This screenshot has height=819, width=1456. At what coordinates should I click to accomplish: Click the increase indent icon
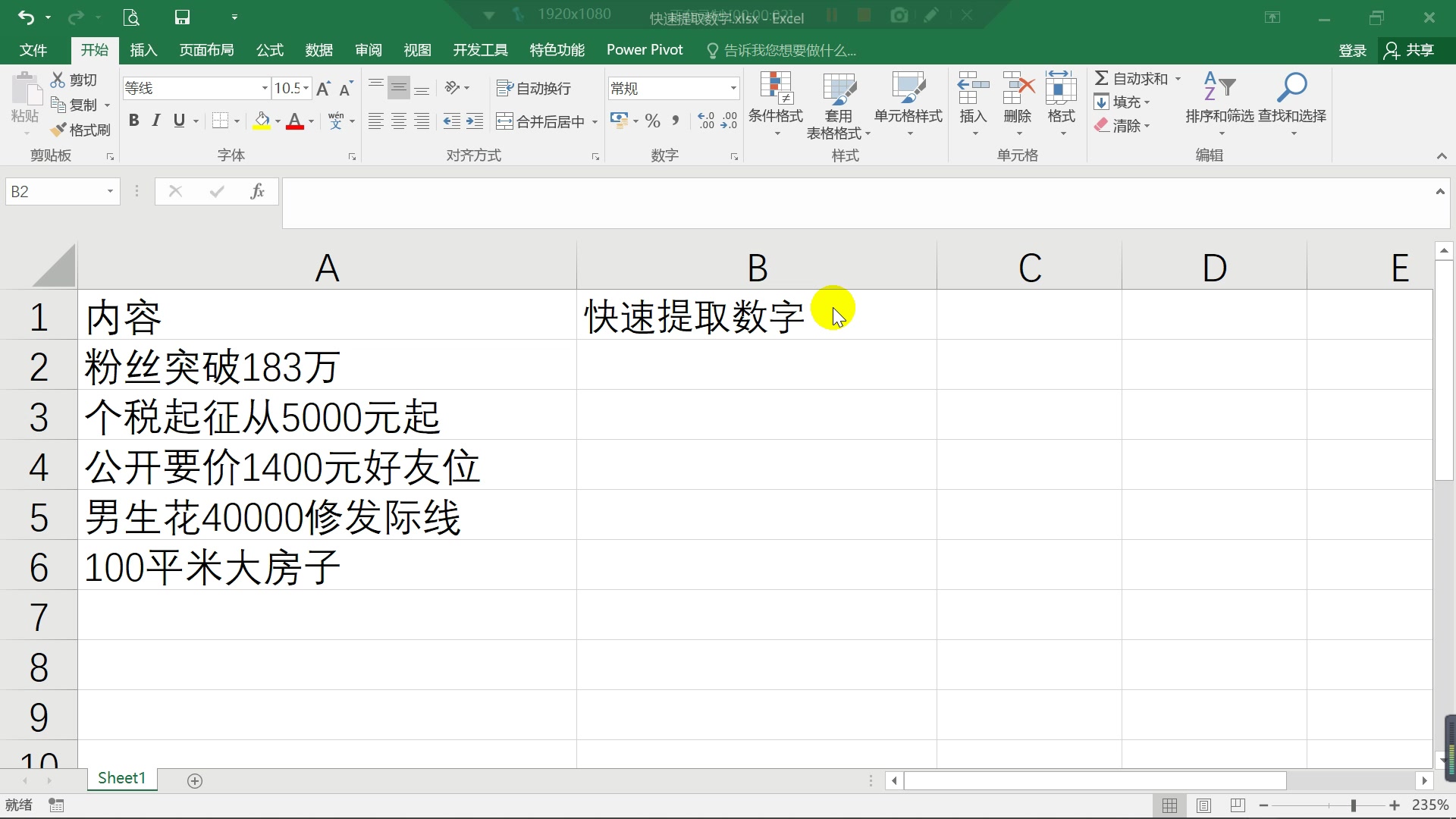(475, 121)
